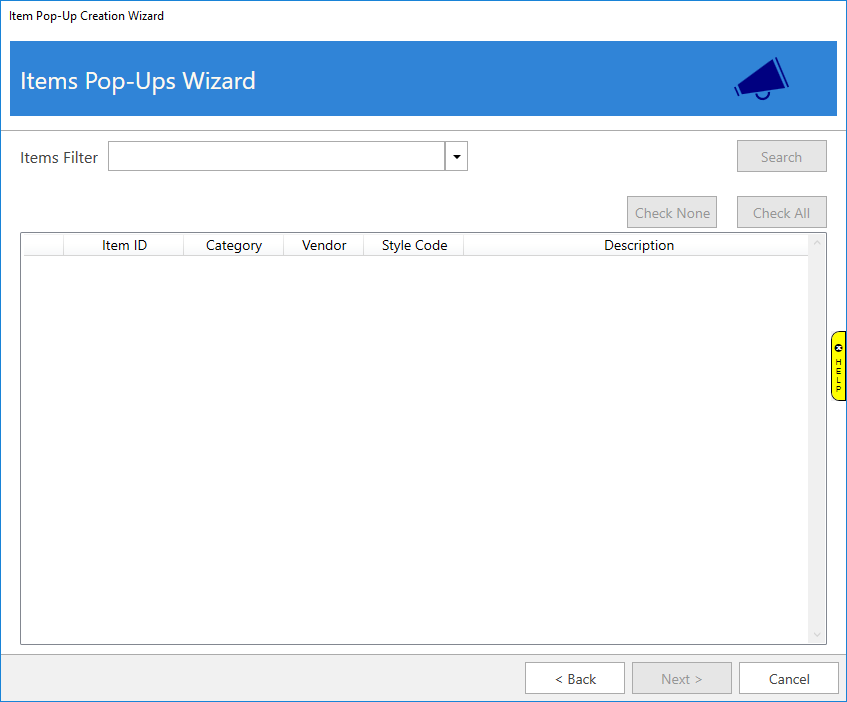
Task: Open the yellow HELP side tab
Action: tap(838, 373)
